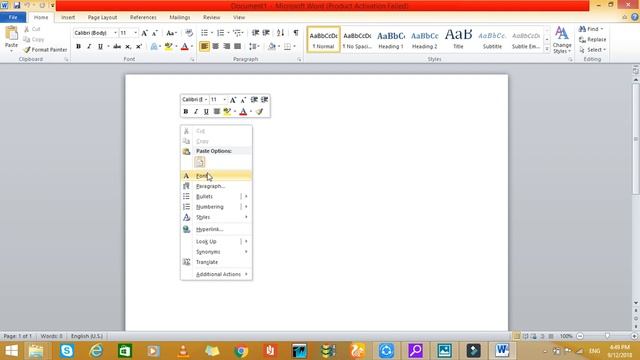Apply the Heading 2 style

(424, 40)
